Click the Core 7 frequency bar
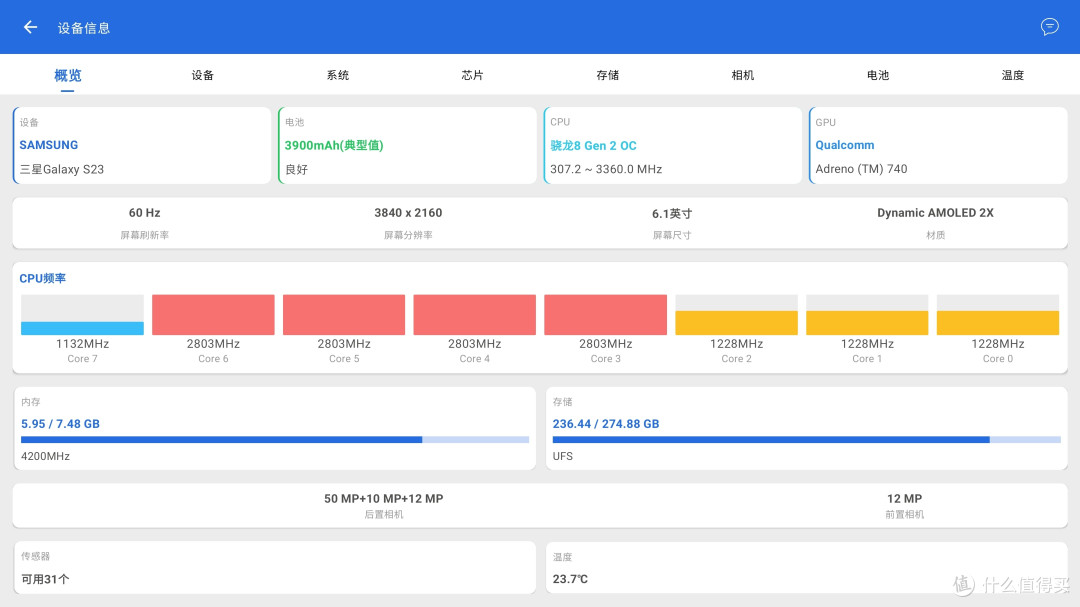This screenshot has height=607, width=1080. [x=82, y=315]
